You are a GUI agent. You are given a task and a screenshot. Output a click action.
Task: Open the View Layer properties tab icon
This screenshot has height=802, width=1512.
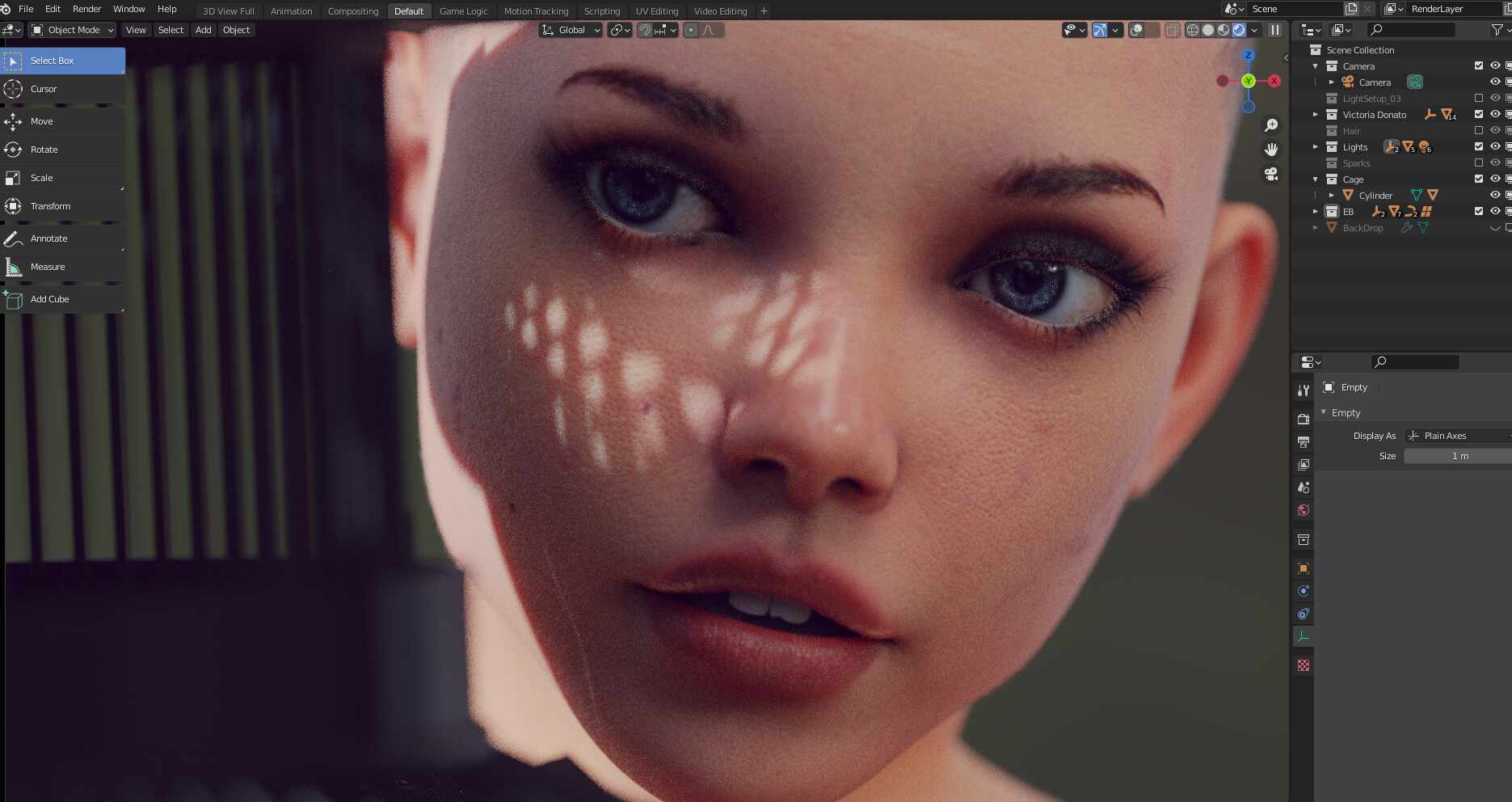[x=1303, y=464]
